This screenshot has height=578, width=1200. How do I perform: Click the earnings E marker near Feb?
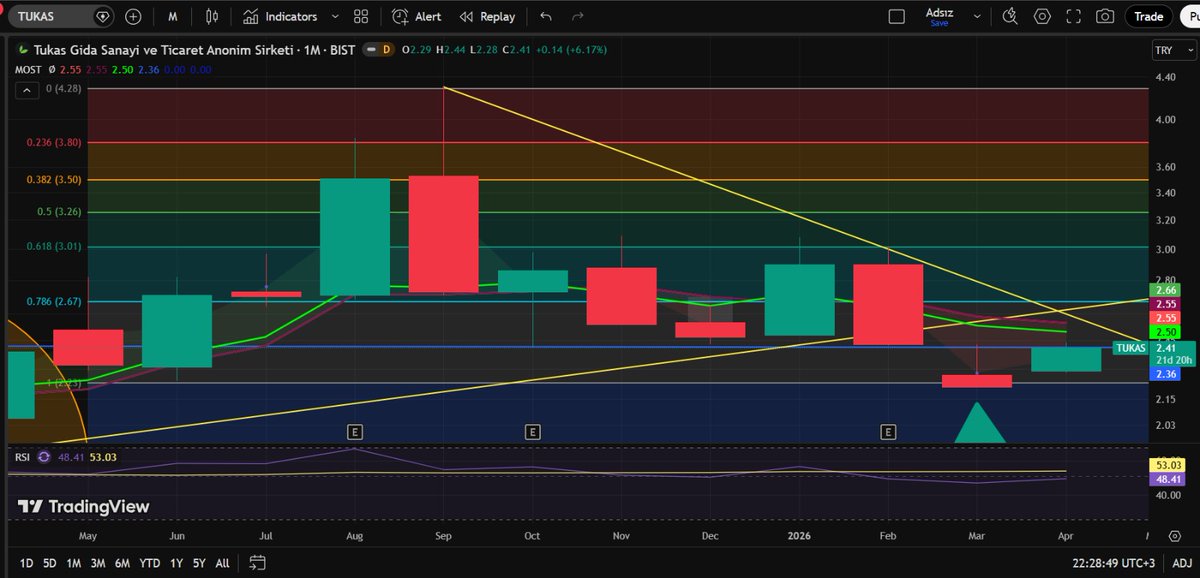click(x=887, y=431)
